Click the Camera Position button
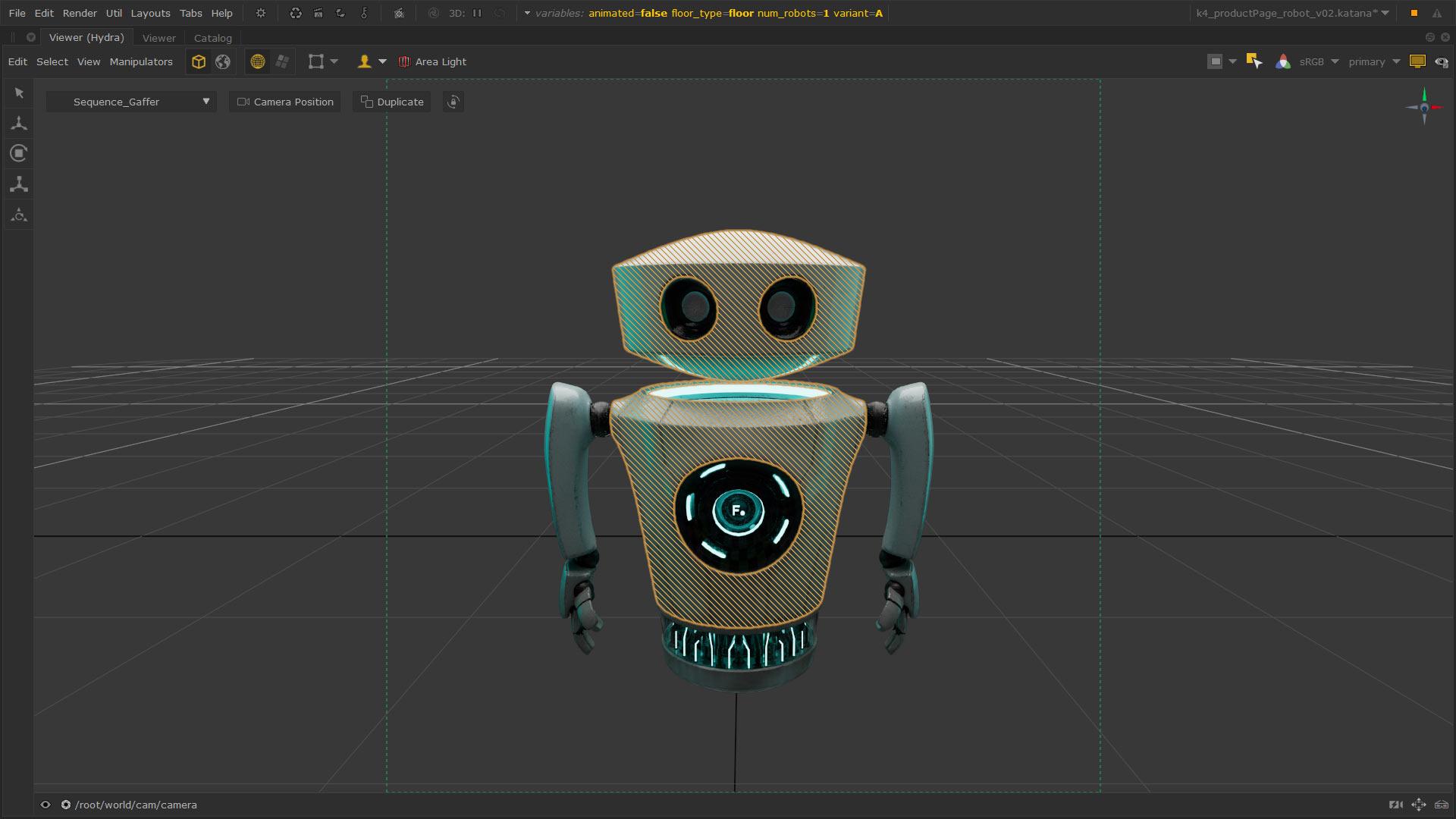The height and width of the screenshot is (819, 1456). (285, 102)
